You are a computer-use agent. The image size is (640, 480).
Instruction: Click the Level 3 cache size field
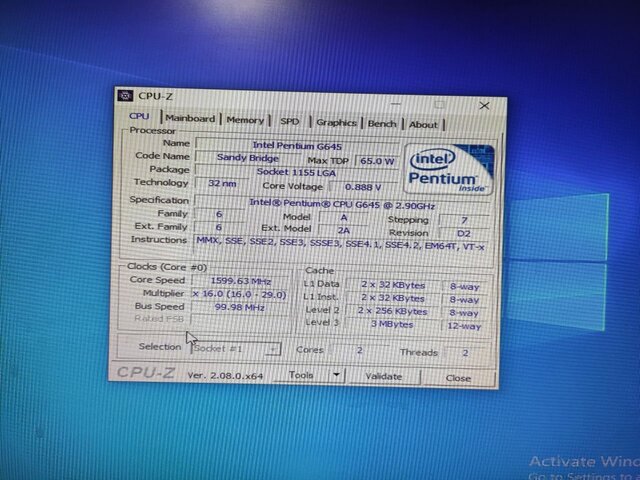[x=394, y=324]
